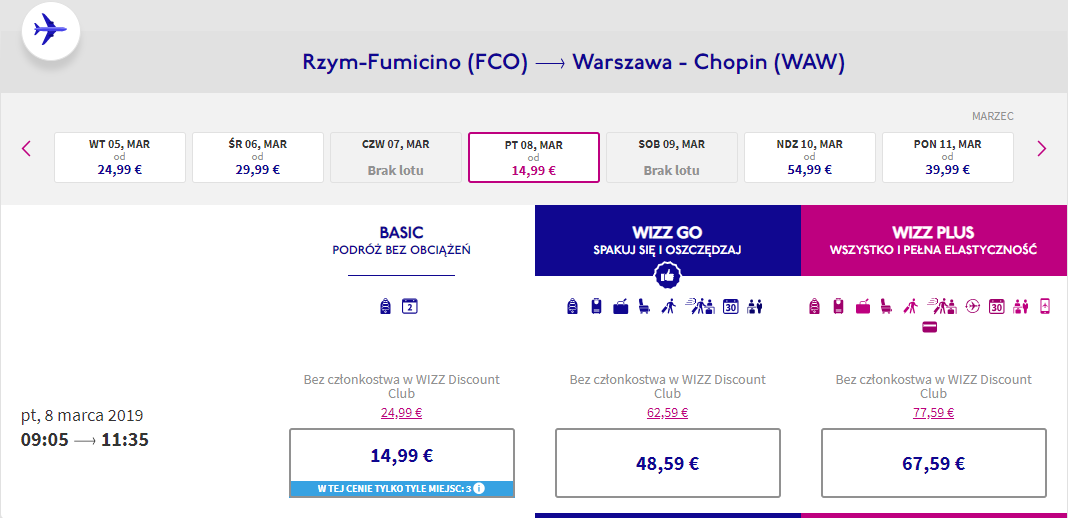Select the WIZZ PLUS fare 67,59 €
This screenshot has height=518, width=1068.
pos(933,463)
